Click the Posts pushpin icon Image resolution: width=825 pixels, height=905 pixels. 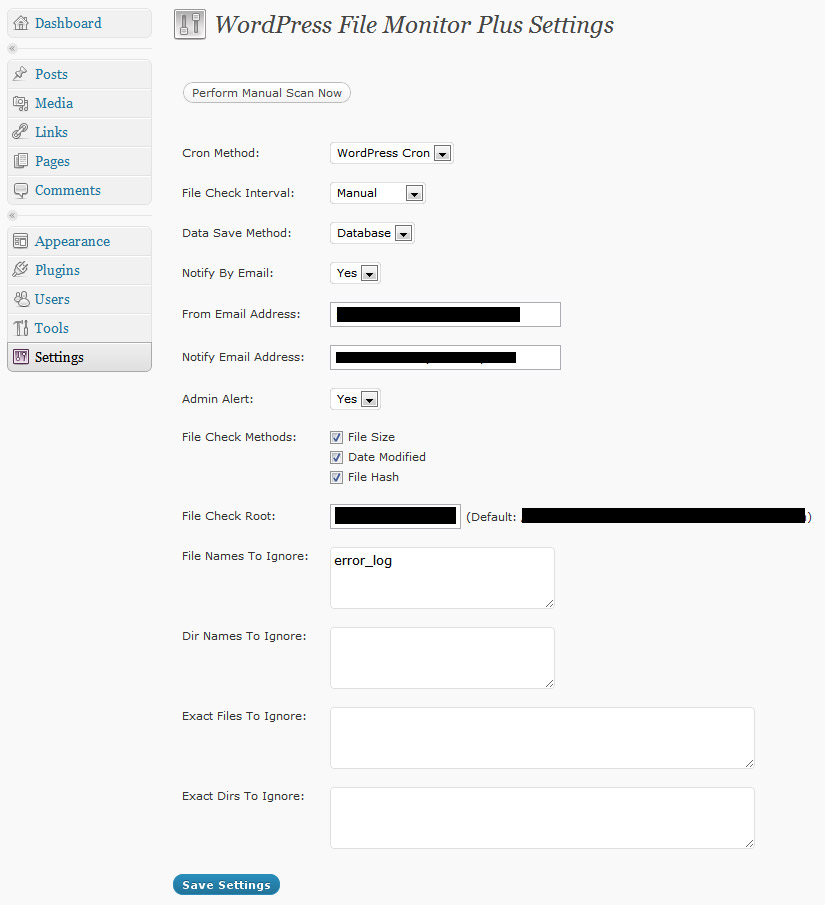[x=21, y=74]
